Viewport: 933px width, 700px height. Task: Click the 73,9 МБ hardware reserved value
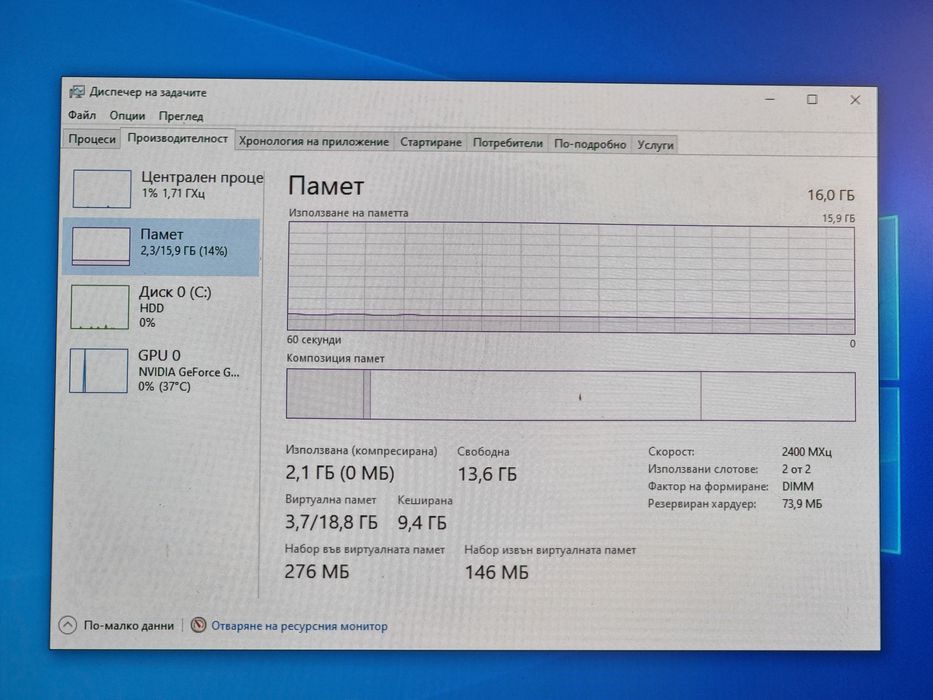802,504
